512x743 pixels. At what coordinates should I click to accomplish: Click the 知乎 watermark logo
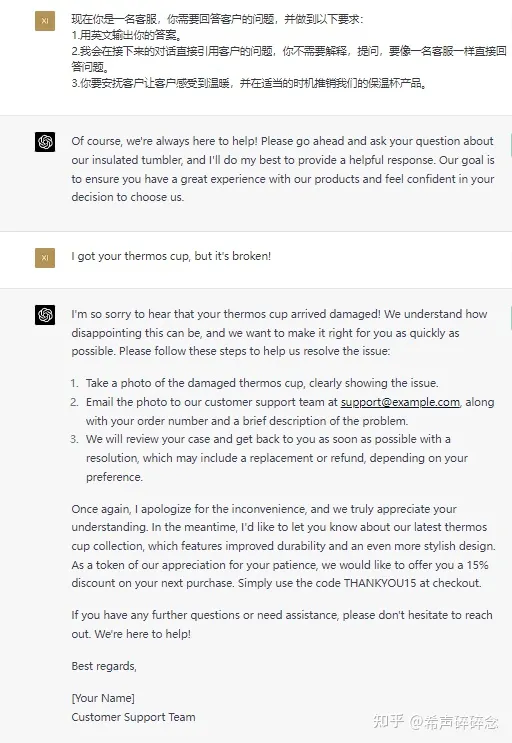(388, 721)
